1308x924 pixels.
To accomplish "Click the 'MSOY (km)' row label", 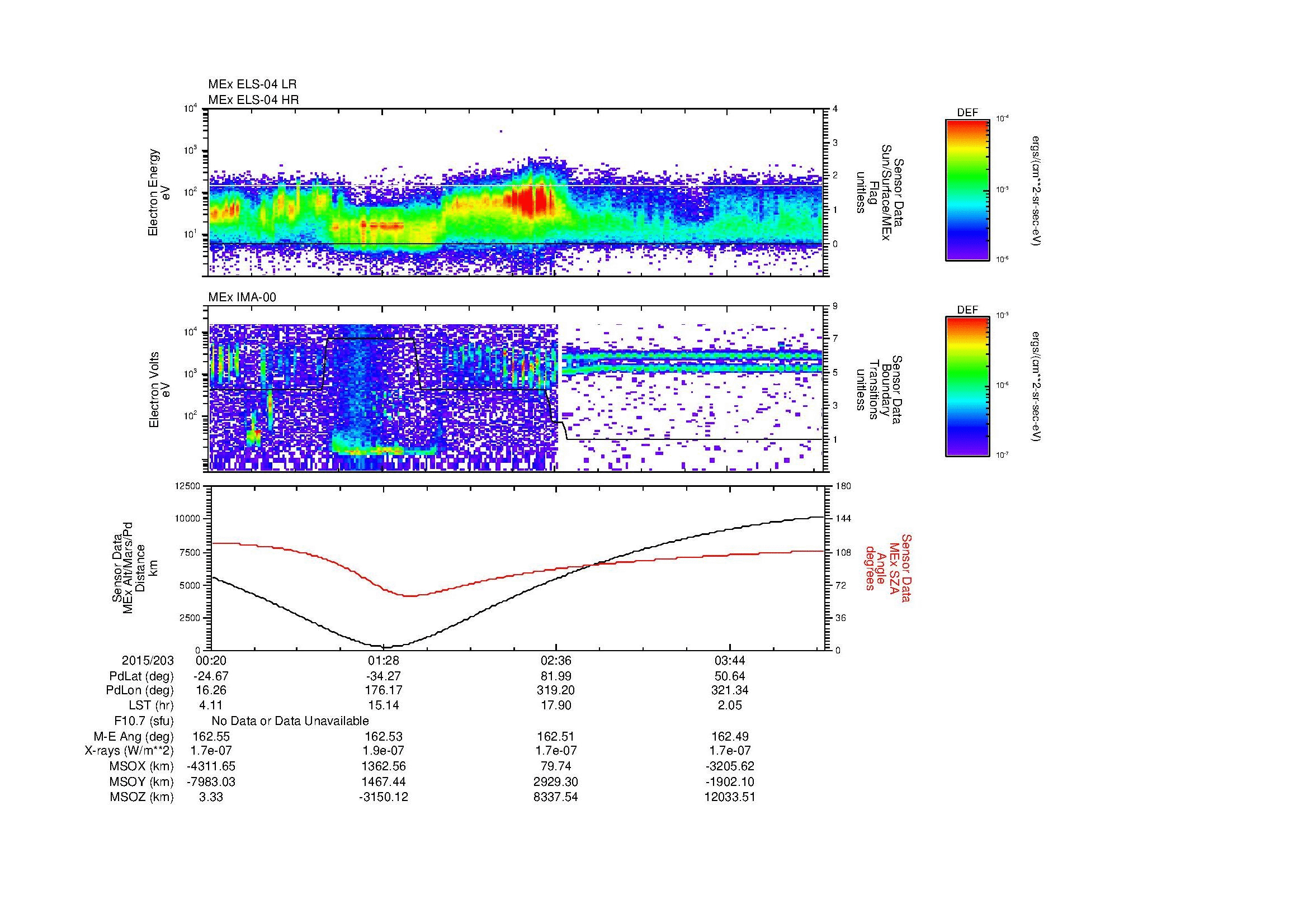I will click(141, 781).
